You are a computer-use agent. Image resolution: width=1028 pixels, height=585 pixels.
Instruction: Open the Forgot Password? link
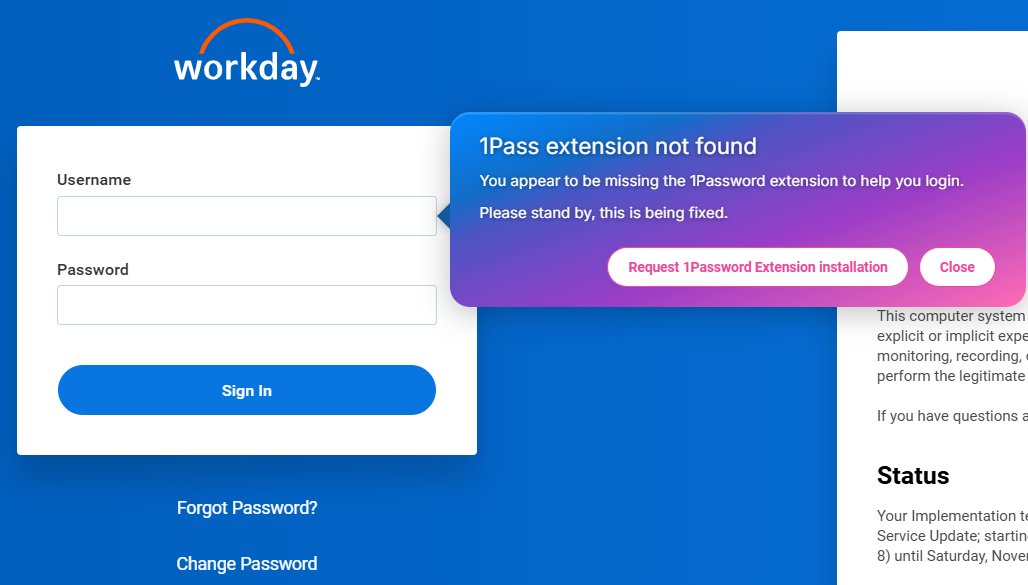(247, 508)
